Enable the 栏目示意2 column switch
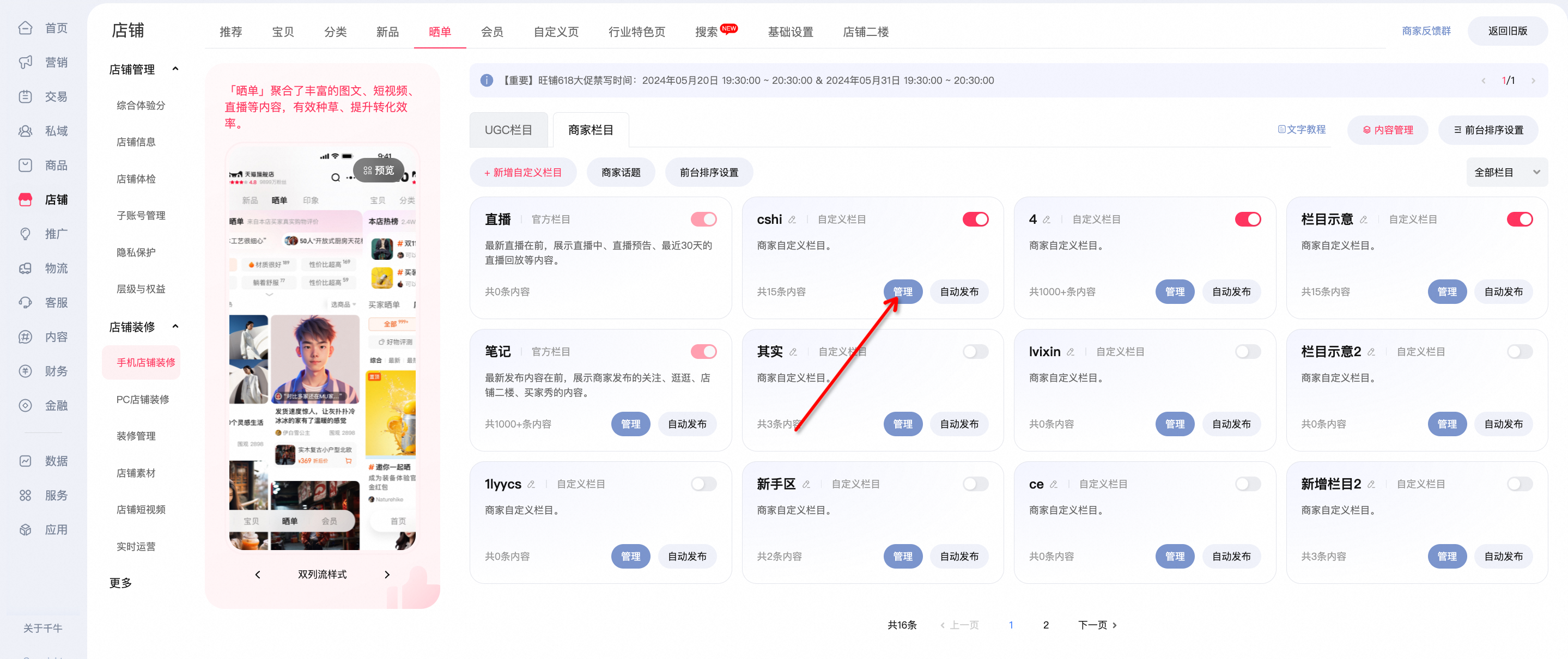 (1520, 352)
